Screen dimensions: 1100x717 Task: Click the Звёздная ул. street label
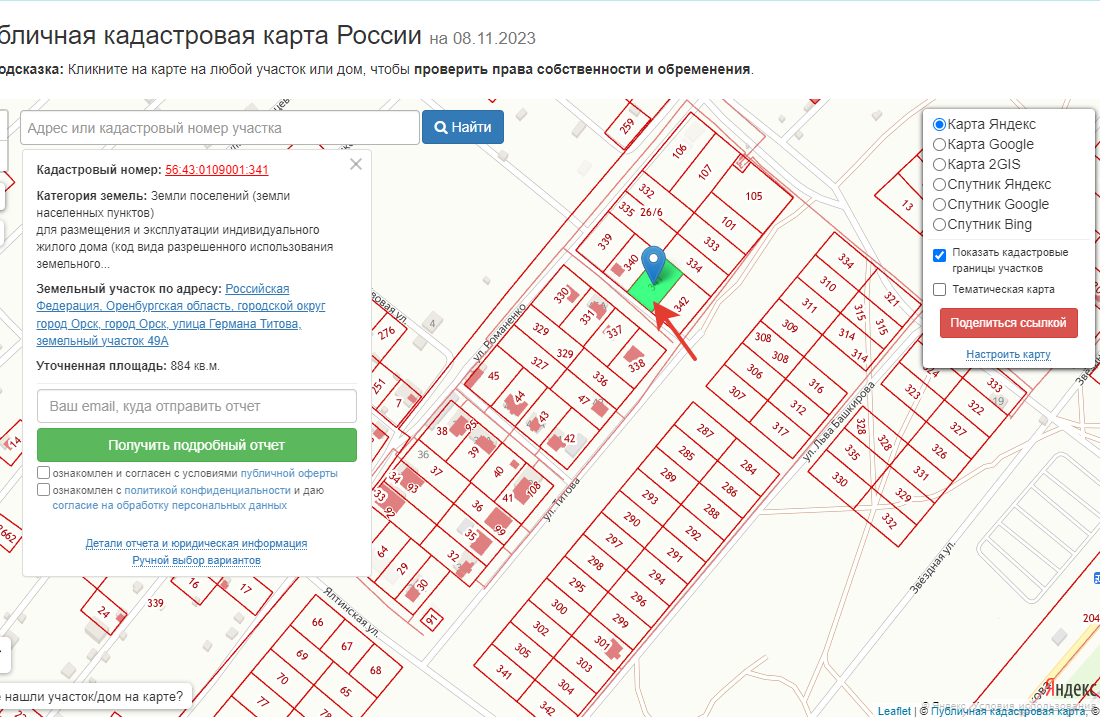(932, 568)
